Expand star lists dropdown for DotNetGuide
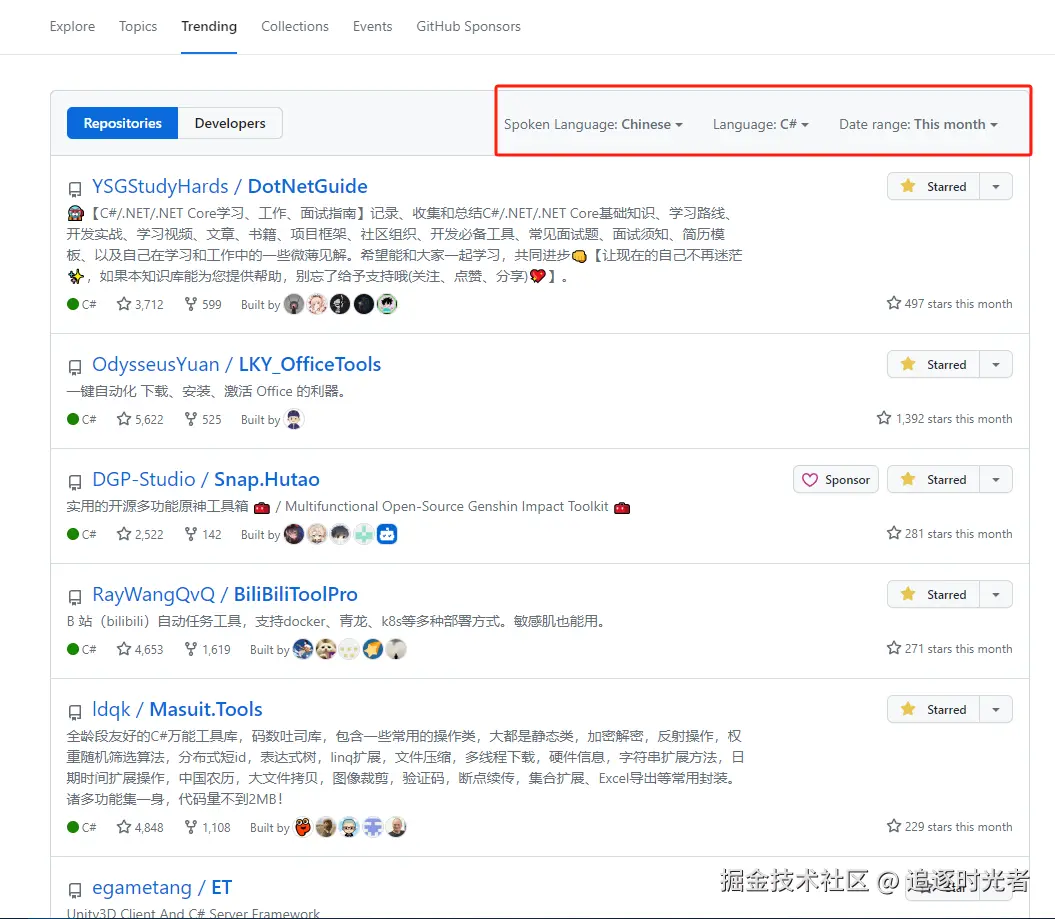 click(996, 186)
